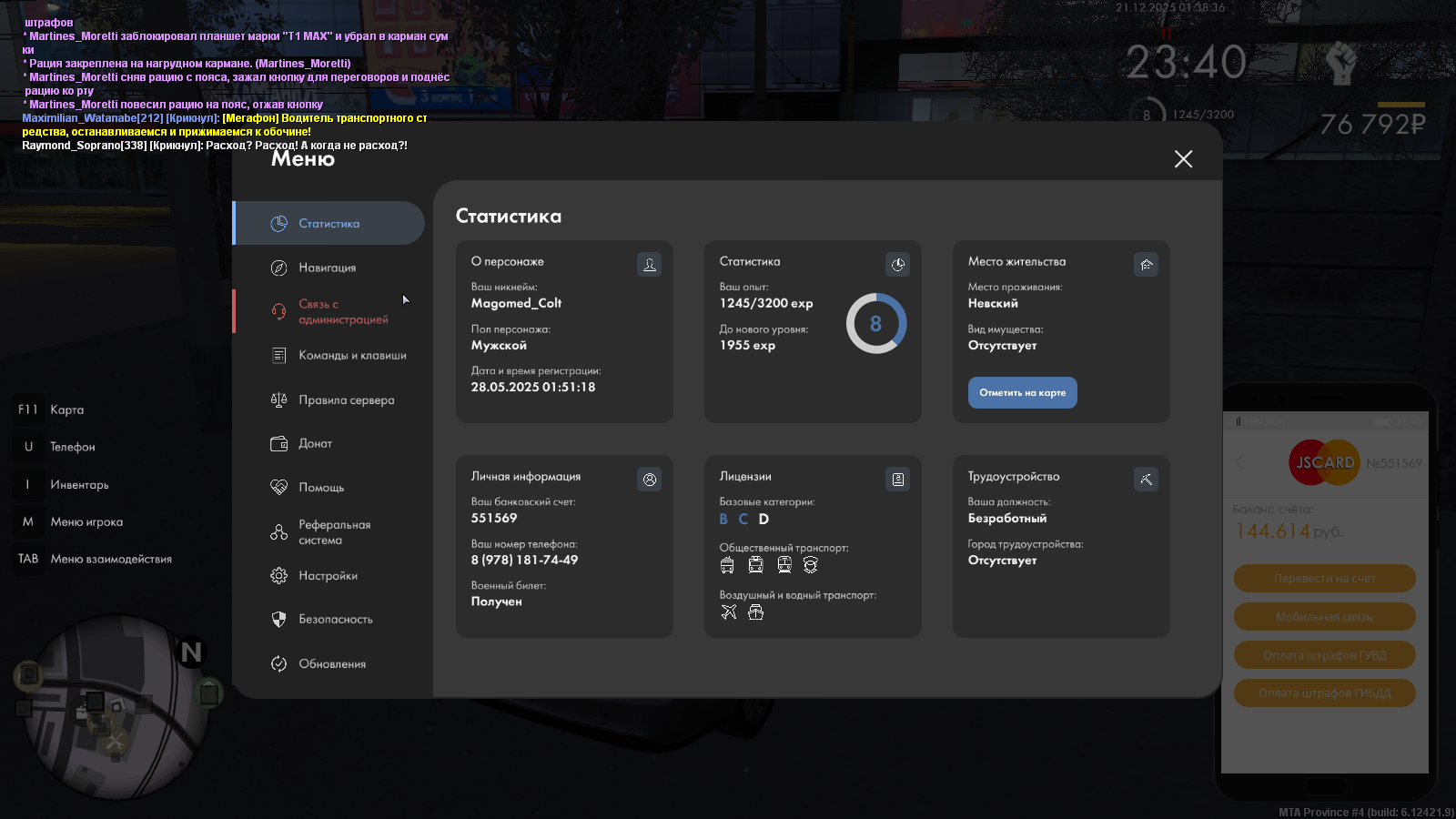Close the Меню window with X

(x=1183, y=159)
